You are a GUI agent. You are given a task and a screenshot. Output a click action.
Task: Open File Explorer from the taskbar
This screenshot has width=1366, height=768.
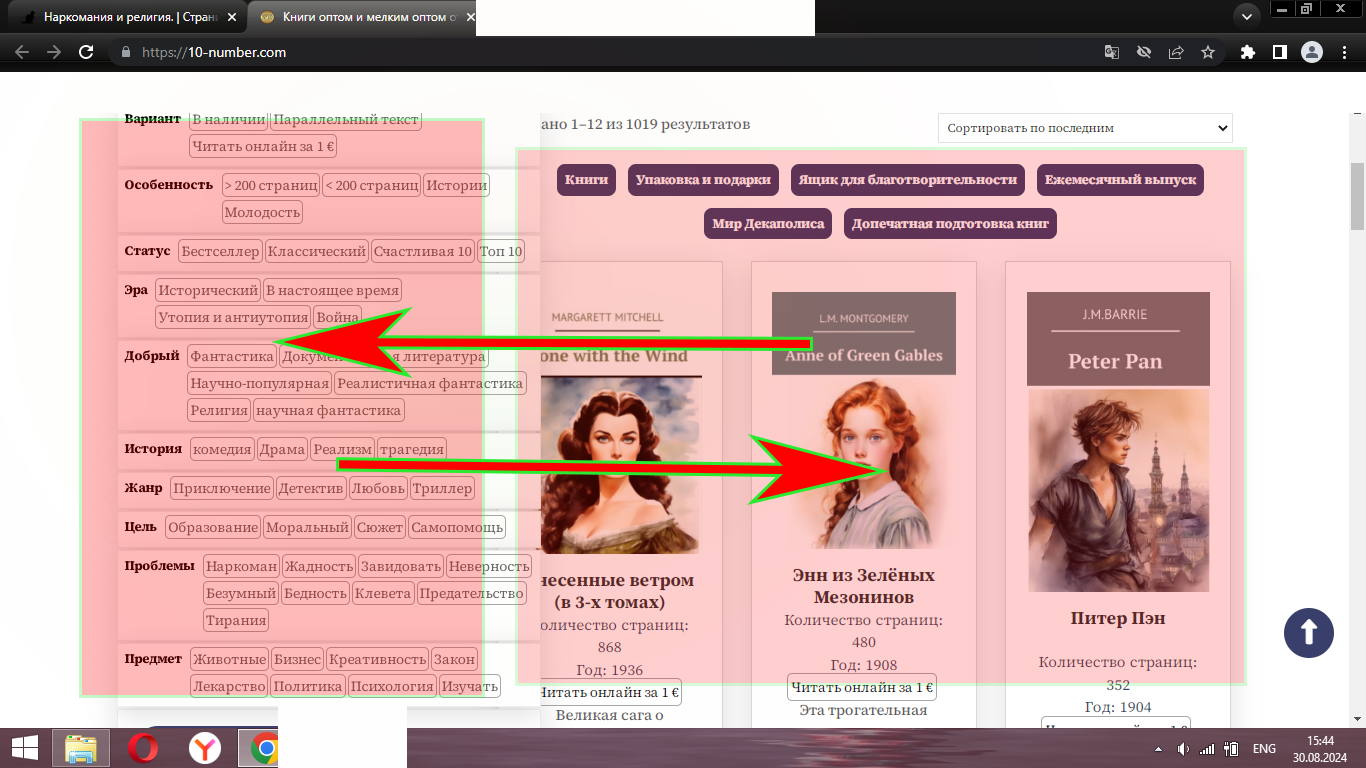tap(81, 748)
